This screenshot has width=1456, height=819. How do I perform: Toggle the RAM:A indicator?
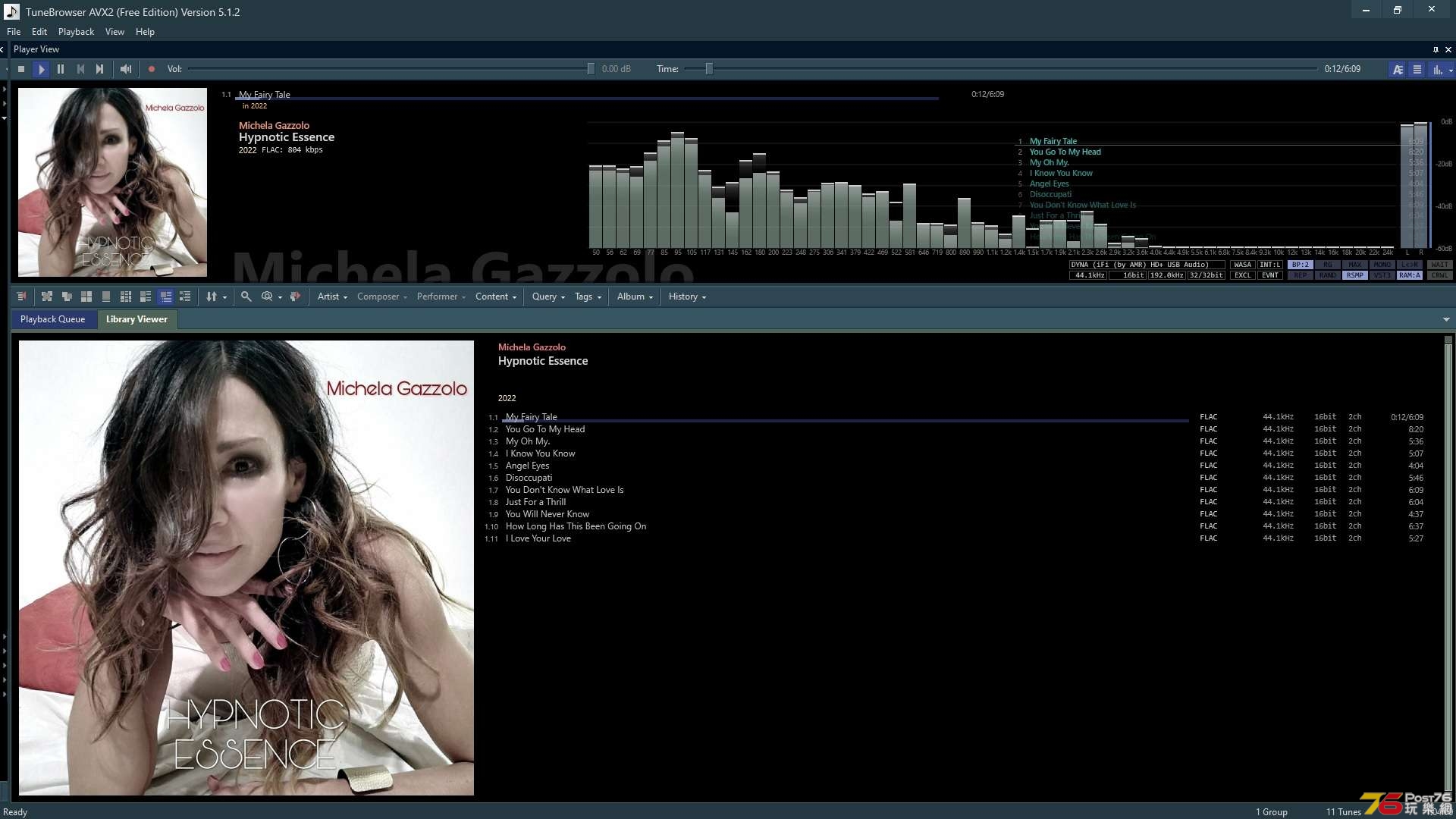pyautogui.click(x=1410, y=275)
